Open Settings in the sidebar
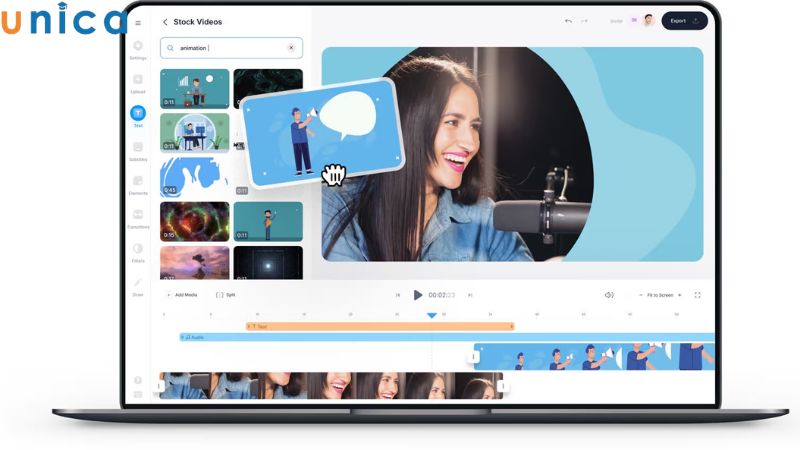Viewport: 800px width, 450px height. (138, 49)
